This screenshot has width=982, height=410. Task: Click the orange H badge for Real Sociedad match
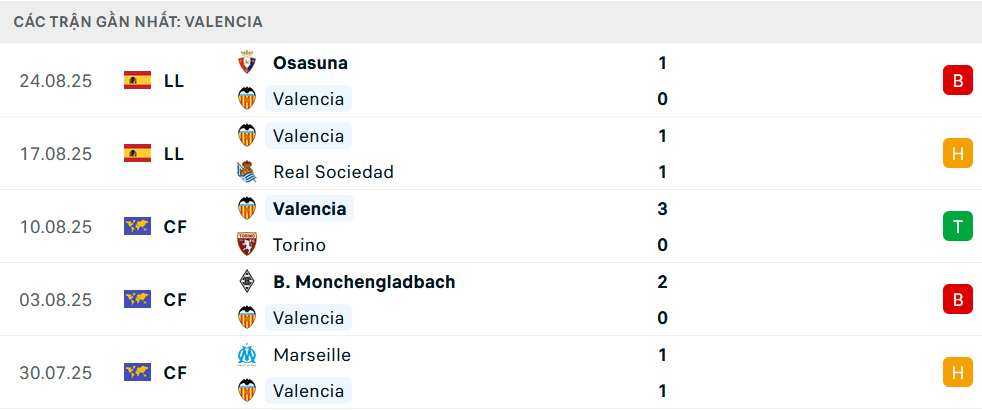click(957, 154)
